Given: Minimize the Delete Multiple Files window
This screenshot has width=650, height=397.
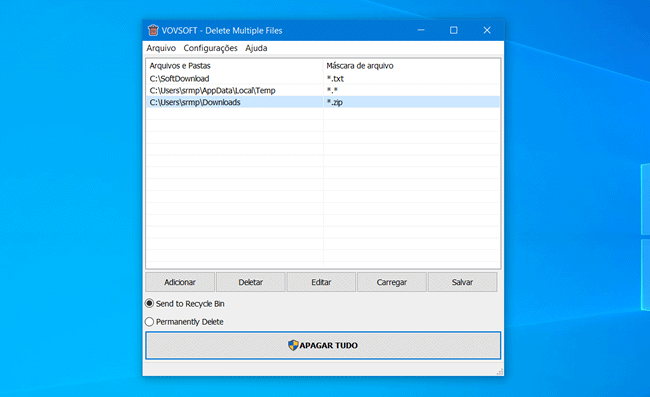Looking at the screenshot, I should (421, 30).
